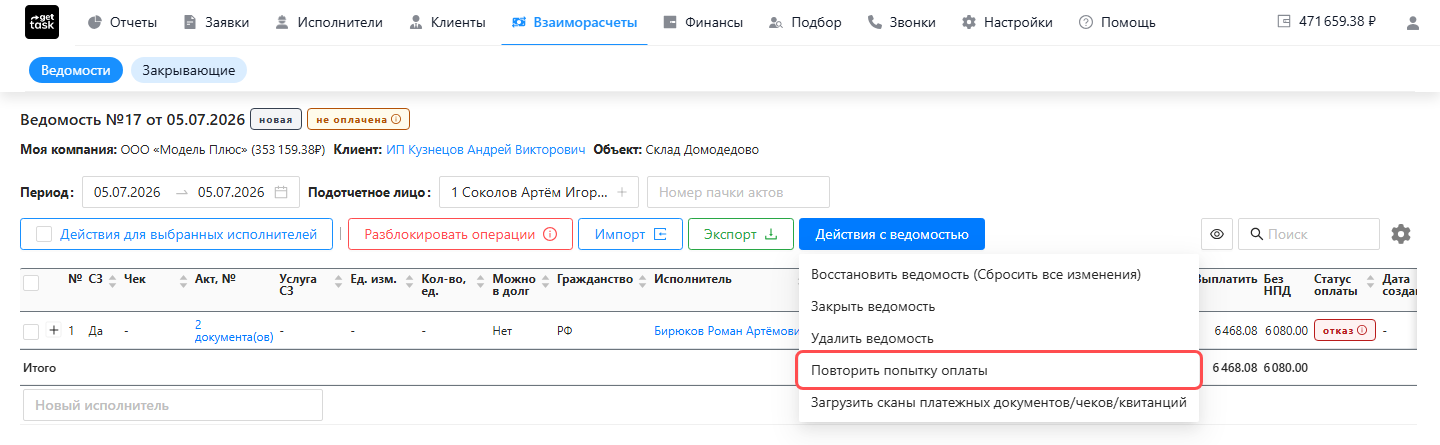Select 'Восстановить ведомость (Сбросить все изменения)'
The width and height of the screenshot is (1440, 445).
tap(999, 273)
